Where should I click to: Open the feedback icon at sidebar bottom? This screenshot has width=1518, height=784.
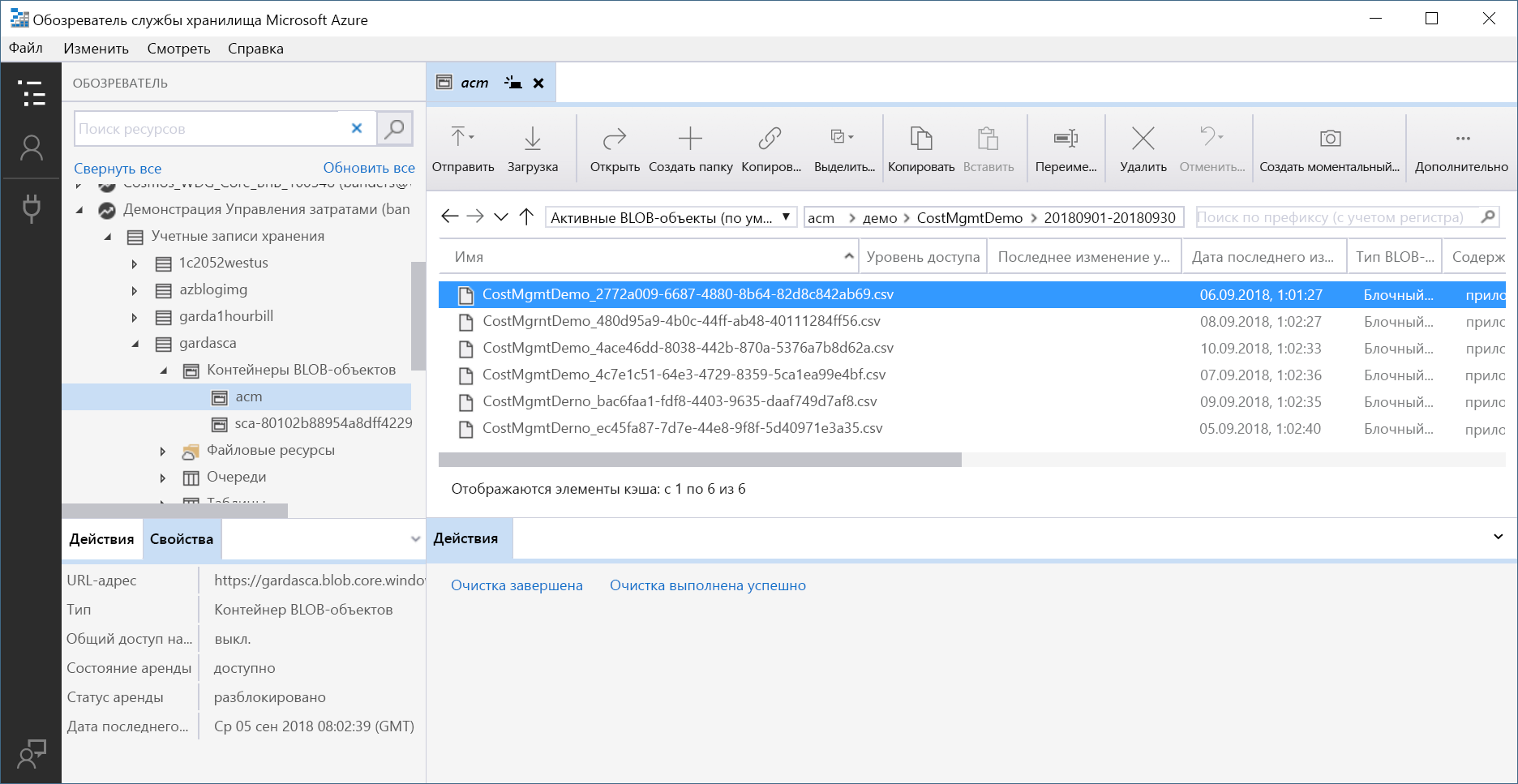click(31, 754)
